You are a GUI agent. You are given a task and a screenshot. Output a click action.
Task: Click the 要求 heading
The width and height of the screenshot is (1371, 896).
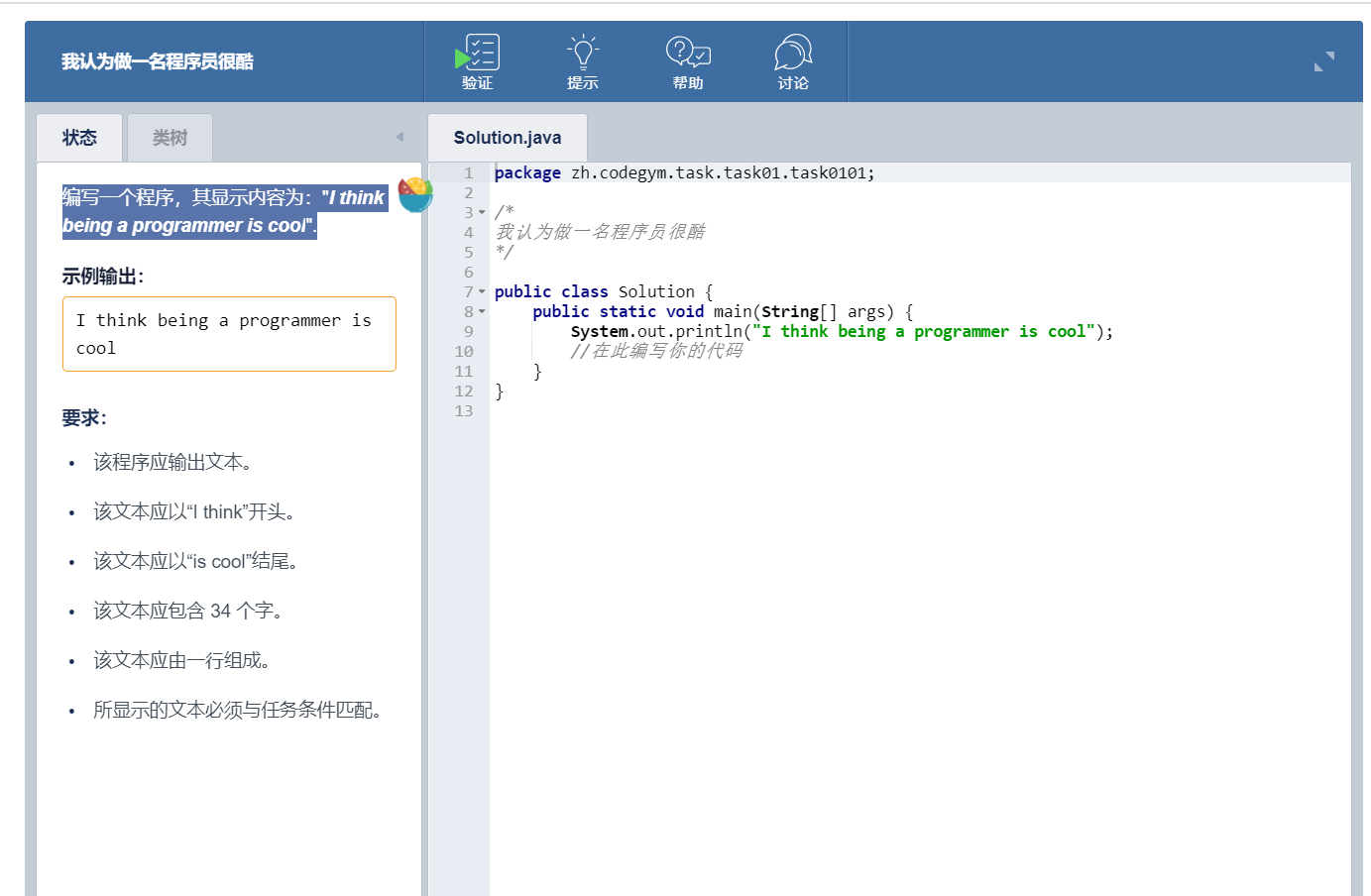tap(84, 418)
